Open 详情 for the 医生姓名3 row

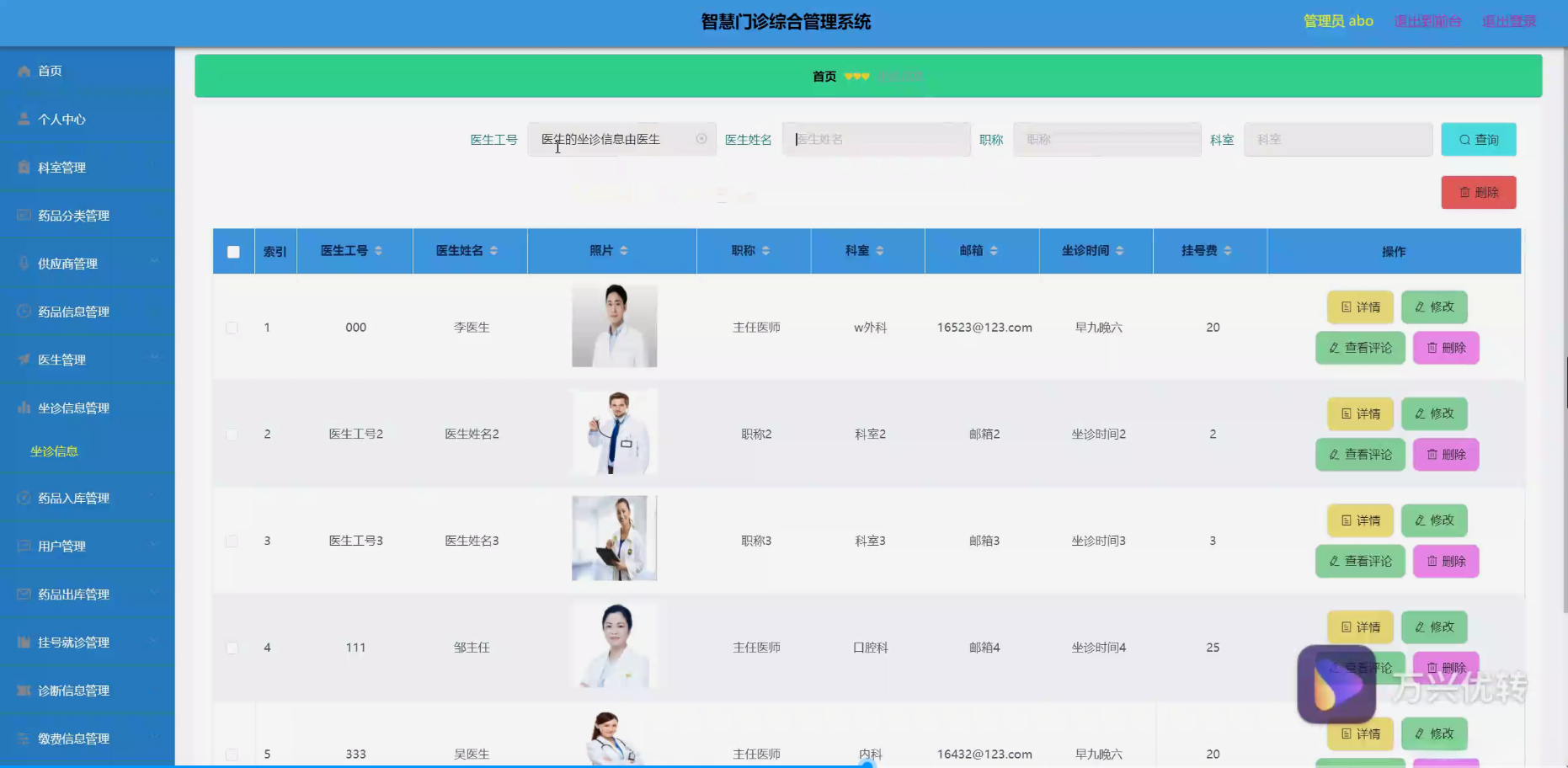[1361, 521]
